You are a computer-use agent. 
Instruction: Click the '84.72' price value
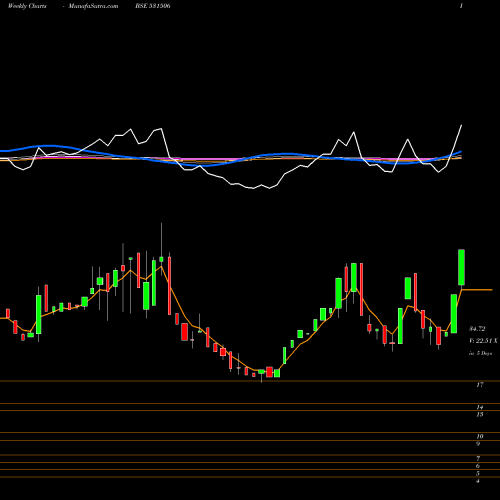point(477,329)
